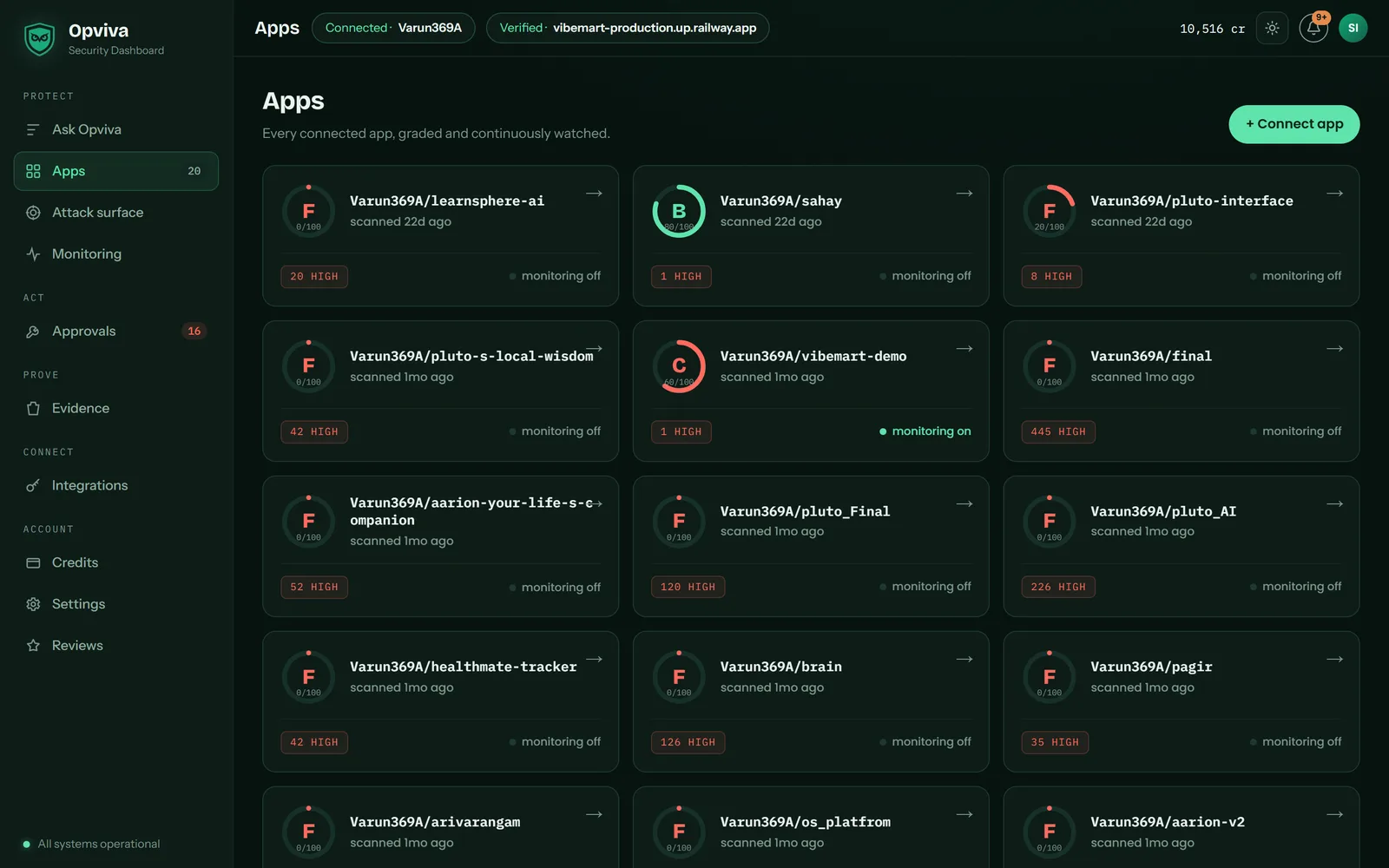Screen dimensions: 1389x868
Task: Click the Approvals wrench icon
Action: click(33, 332)
